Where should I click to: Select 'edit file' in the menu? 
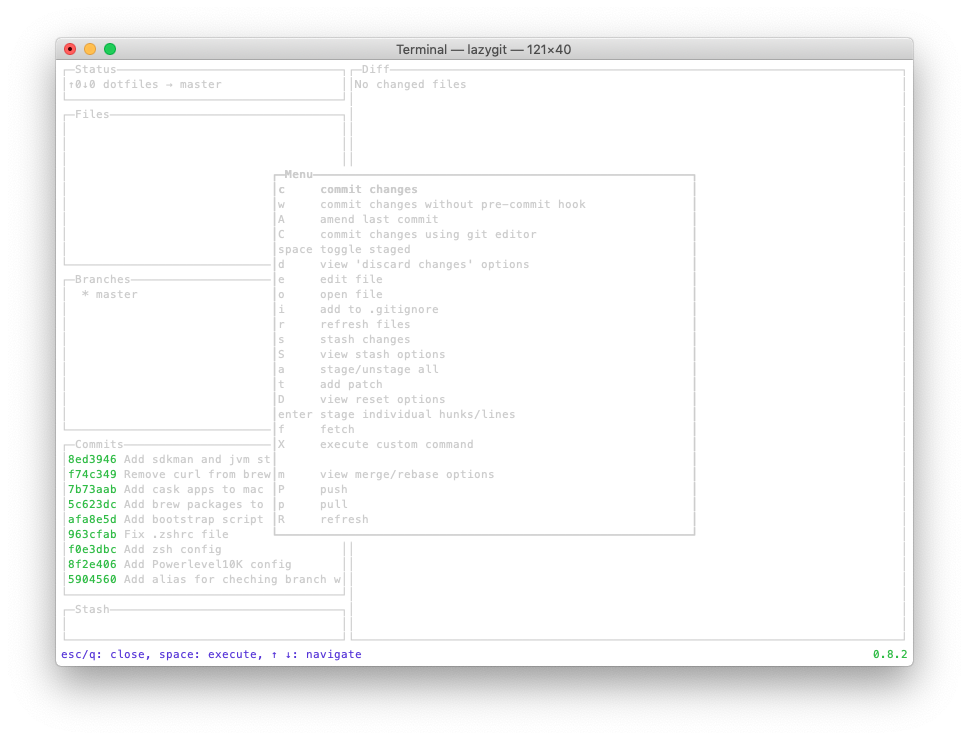484,279
